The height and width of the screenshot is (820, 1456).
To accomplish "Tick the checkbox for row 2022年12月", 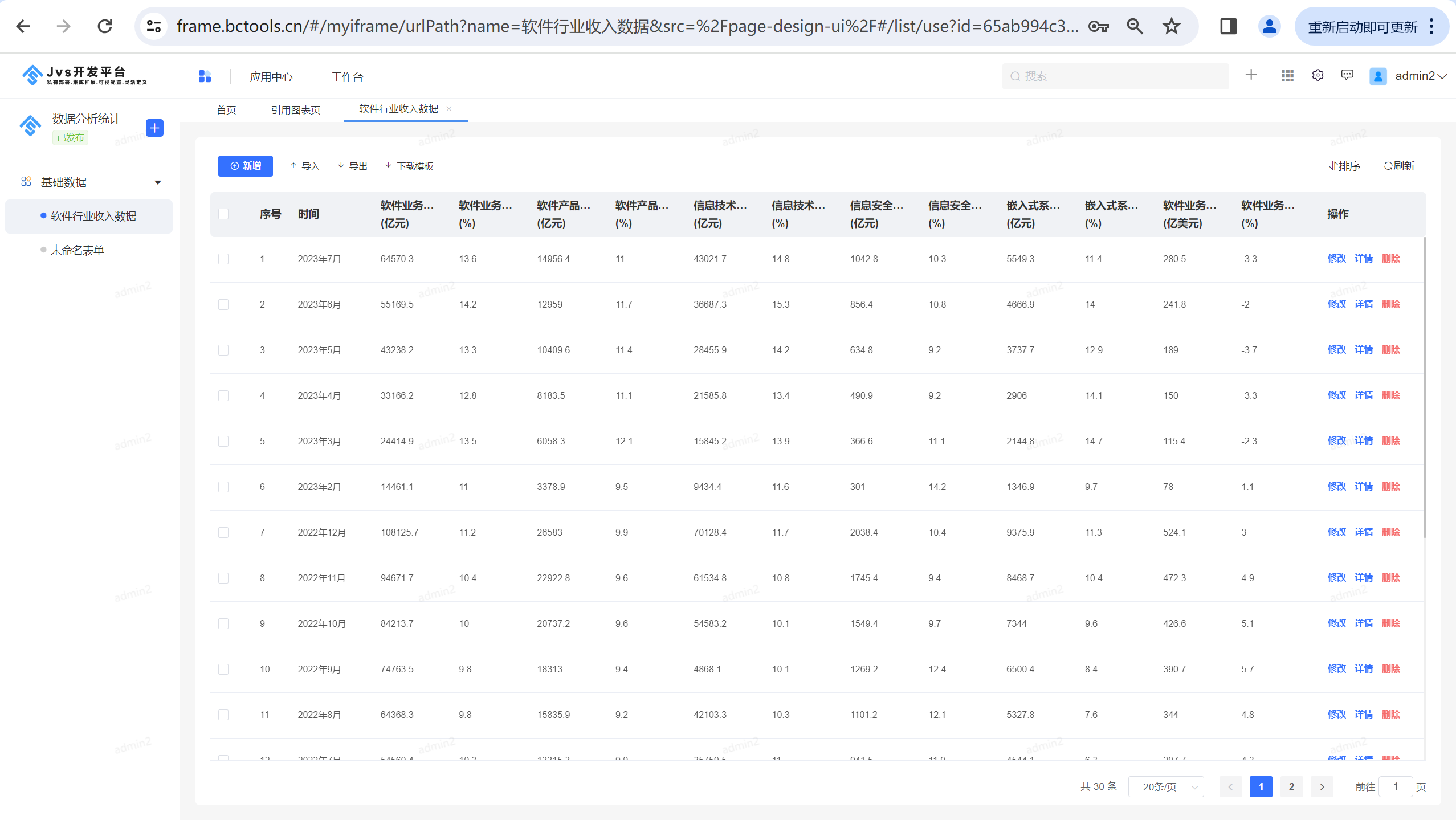I will (223, 532).
